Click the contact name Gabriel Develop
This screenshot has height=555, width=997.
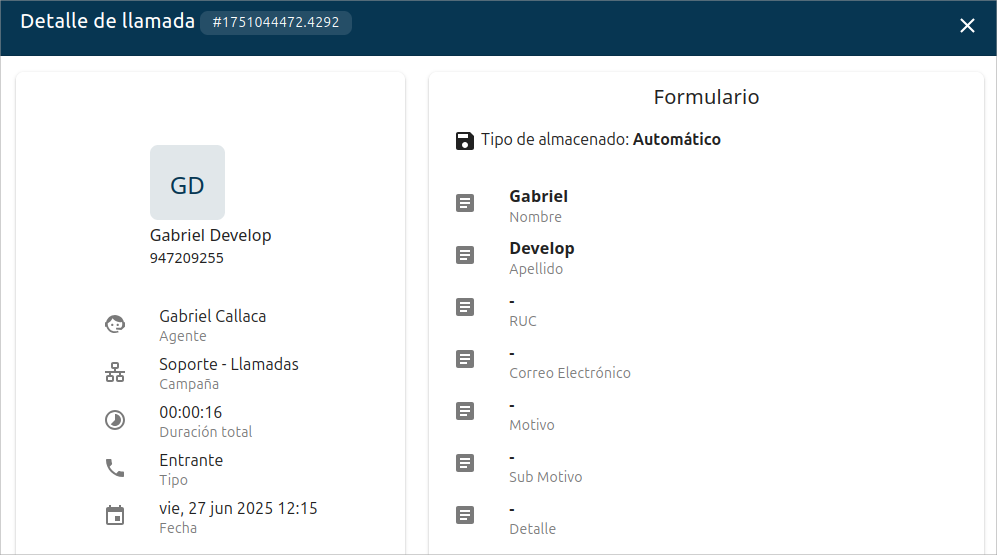210,236
